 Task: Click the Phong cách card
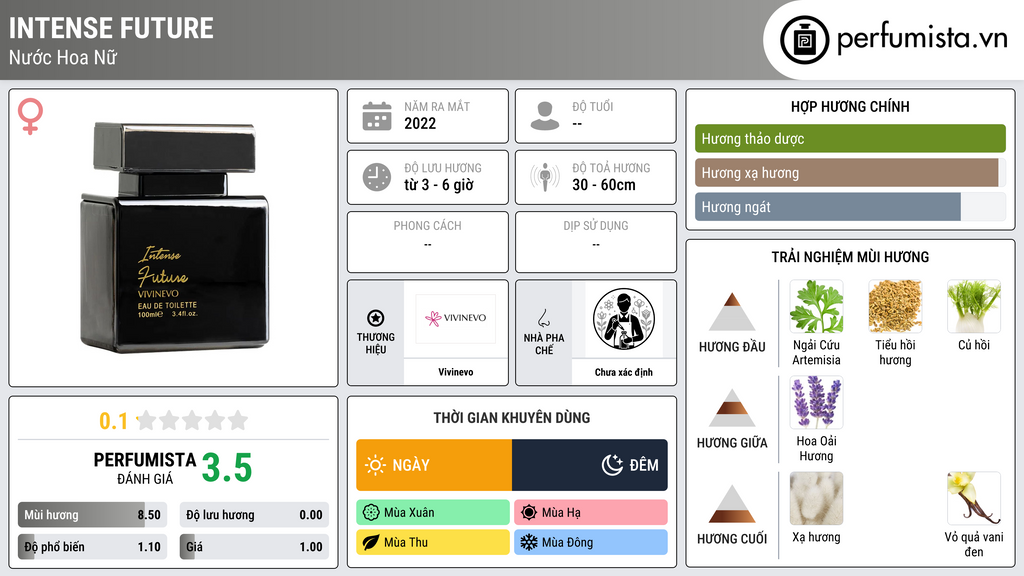coord(428,242)
